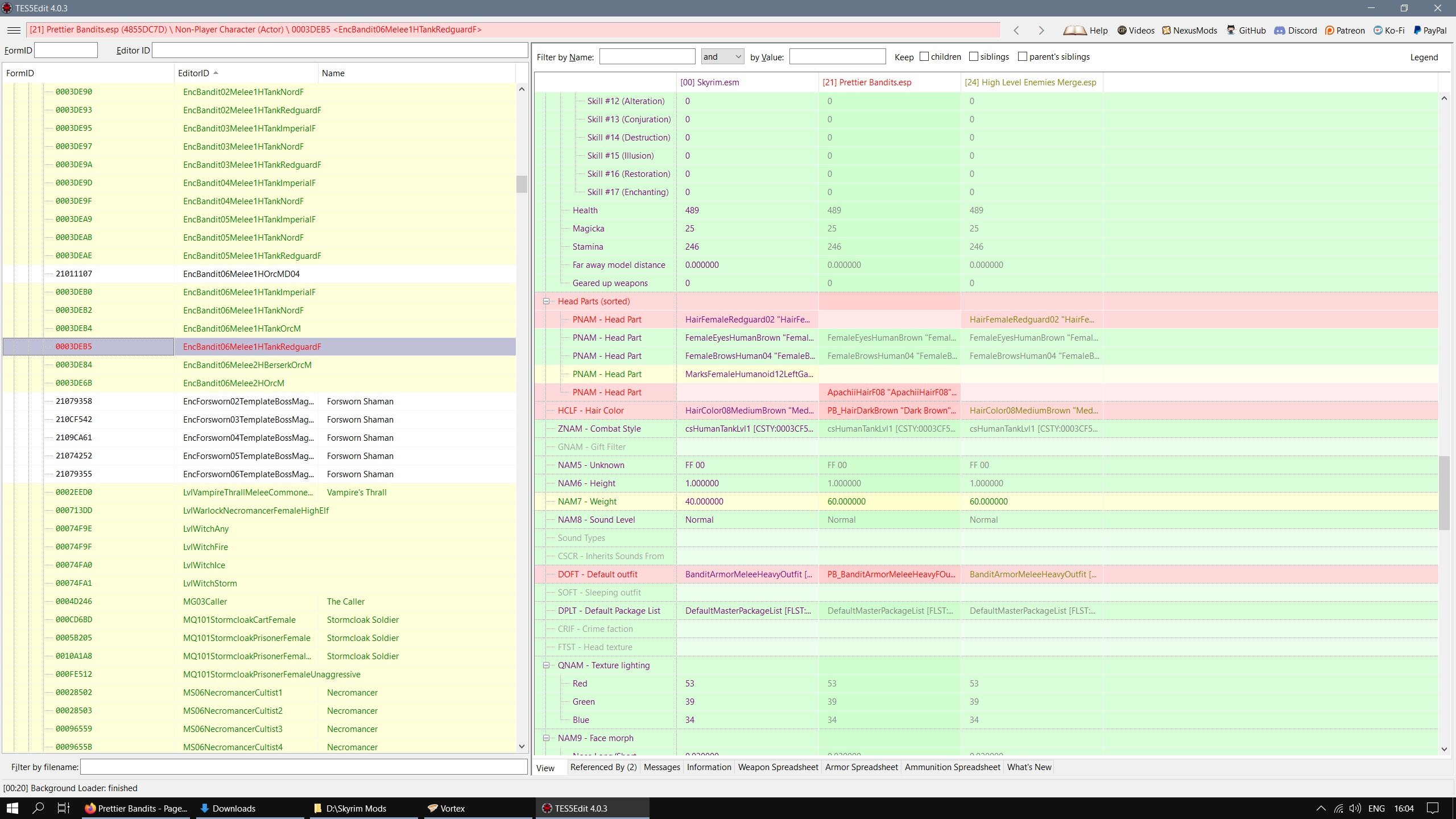Select PB_HairDarkBrown hair color cell
Image resolution: width=1456 pixels, height=819 pixels.
[x=890, y=411]
